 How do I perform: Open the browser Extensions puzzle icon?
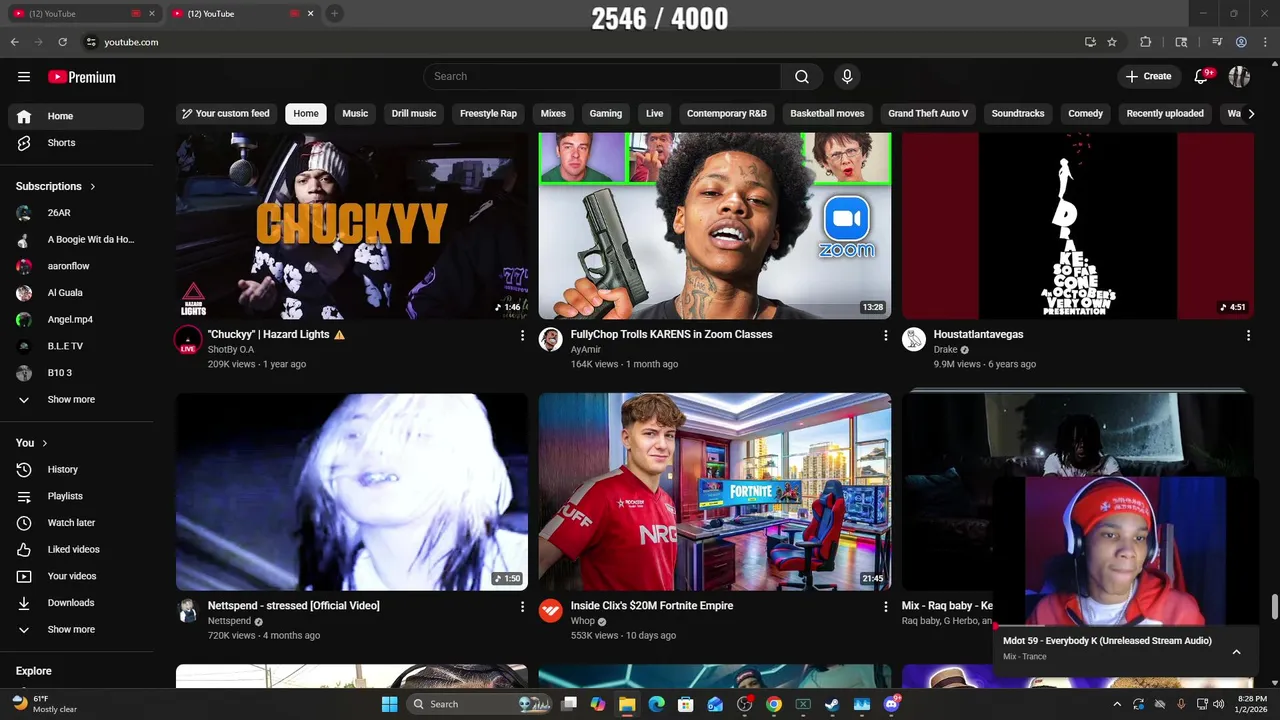pos(1146,42)
